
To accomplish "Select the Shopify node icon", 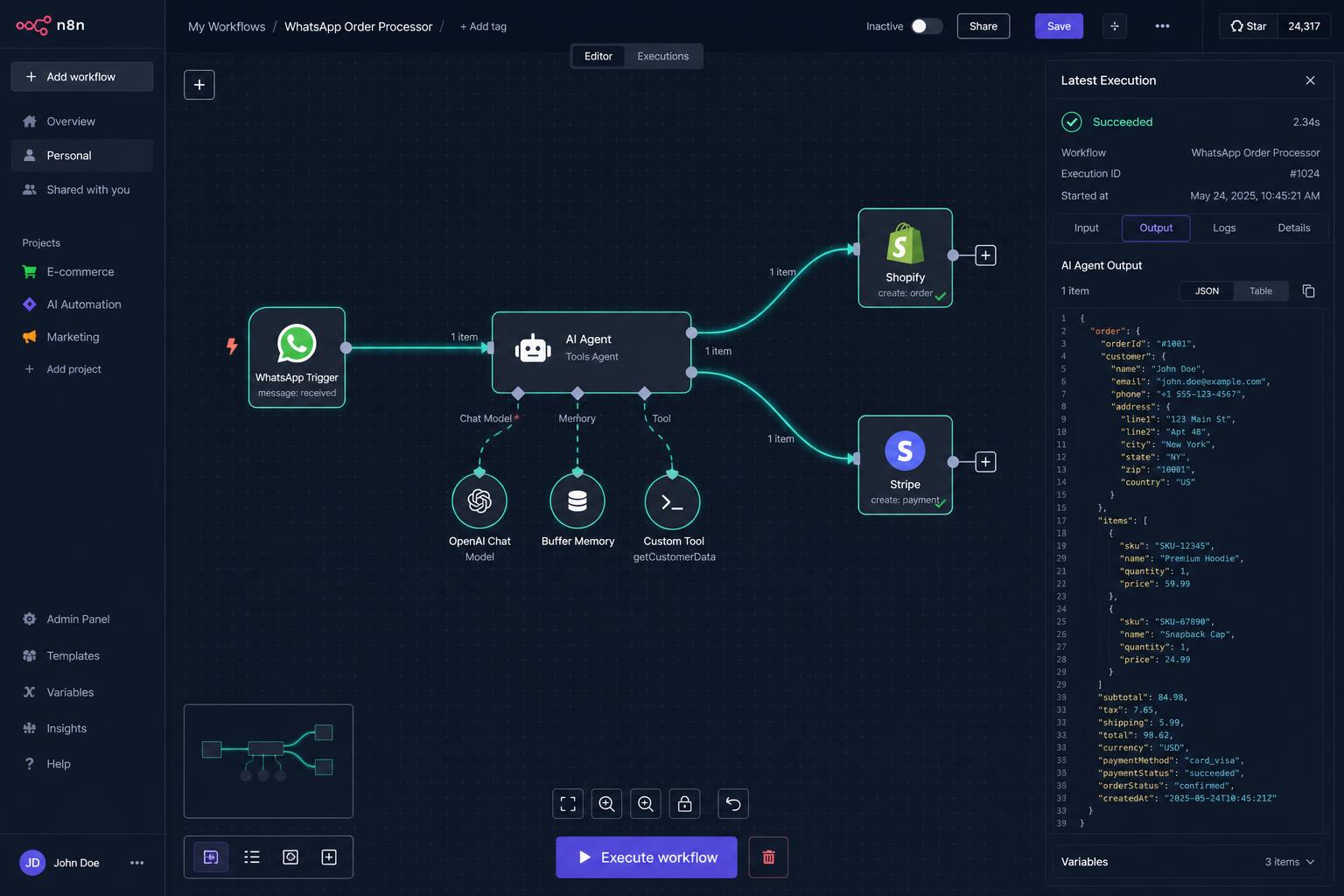I will pyautogui.click(x=905, y=244).
